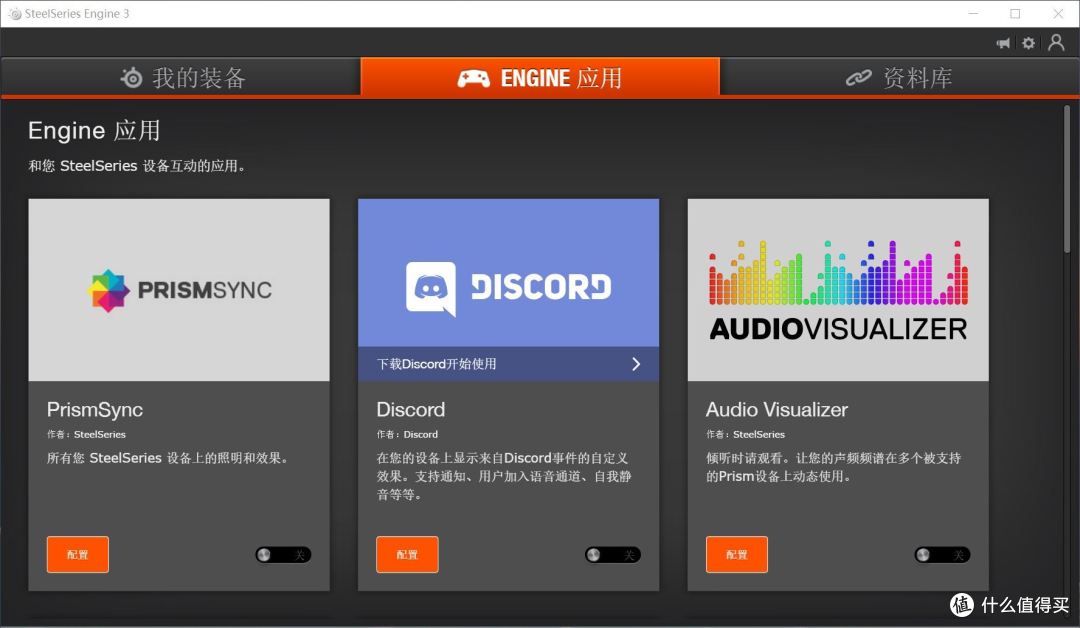
Task: Click the PrismSync banner thumbnail
Action: click(179, 290)
